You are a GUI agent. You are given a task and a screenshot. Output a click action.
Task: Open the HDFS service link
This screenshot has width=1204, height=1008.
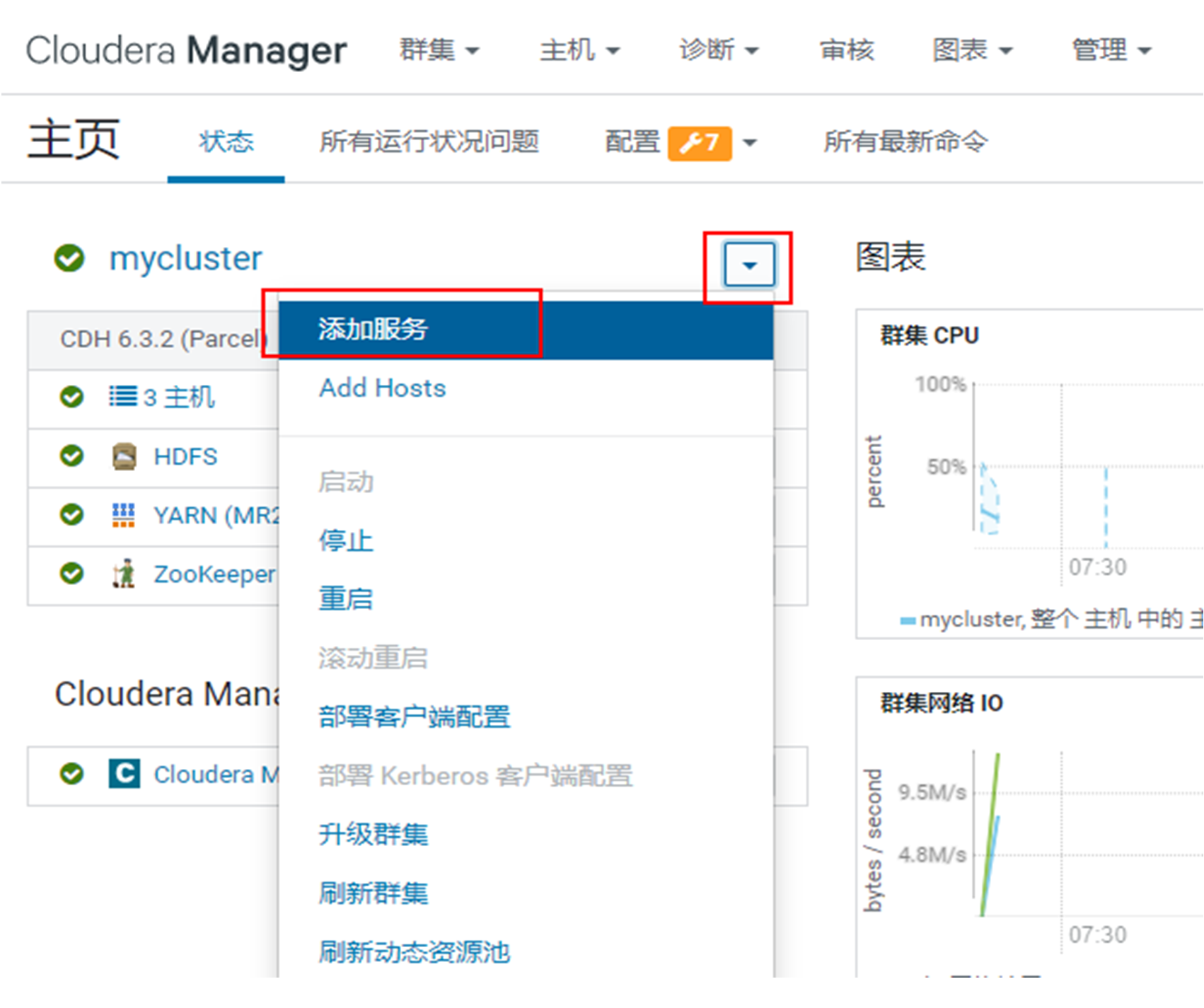click(185, 456)
